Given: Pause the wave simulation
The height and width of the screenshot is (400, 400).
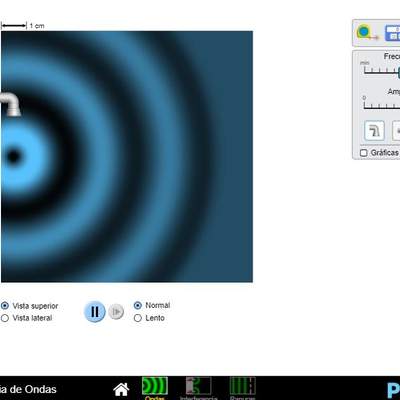Looking at the screenshot, I should pyautogui.click(x=95, y=312).
